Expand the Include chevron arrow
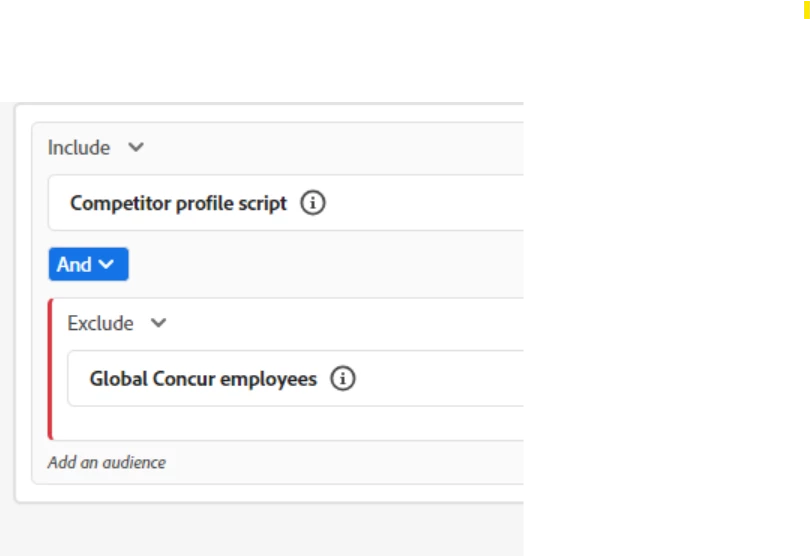This screenshot has height=556, width=811. [x=136, y=147]
